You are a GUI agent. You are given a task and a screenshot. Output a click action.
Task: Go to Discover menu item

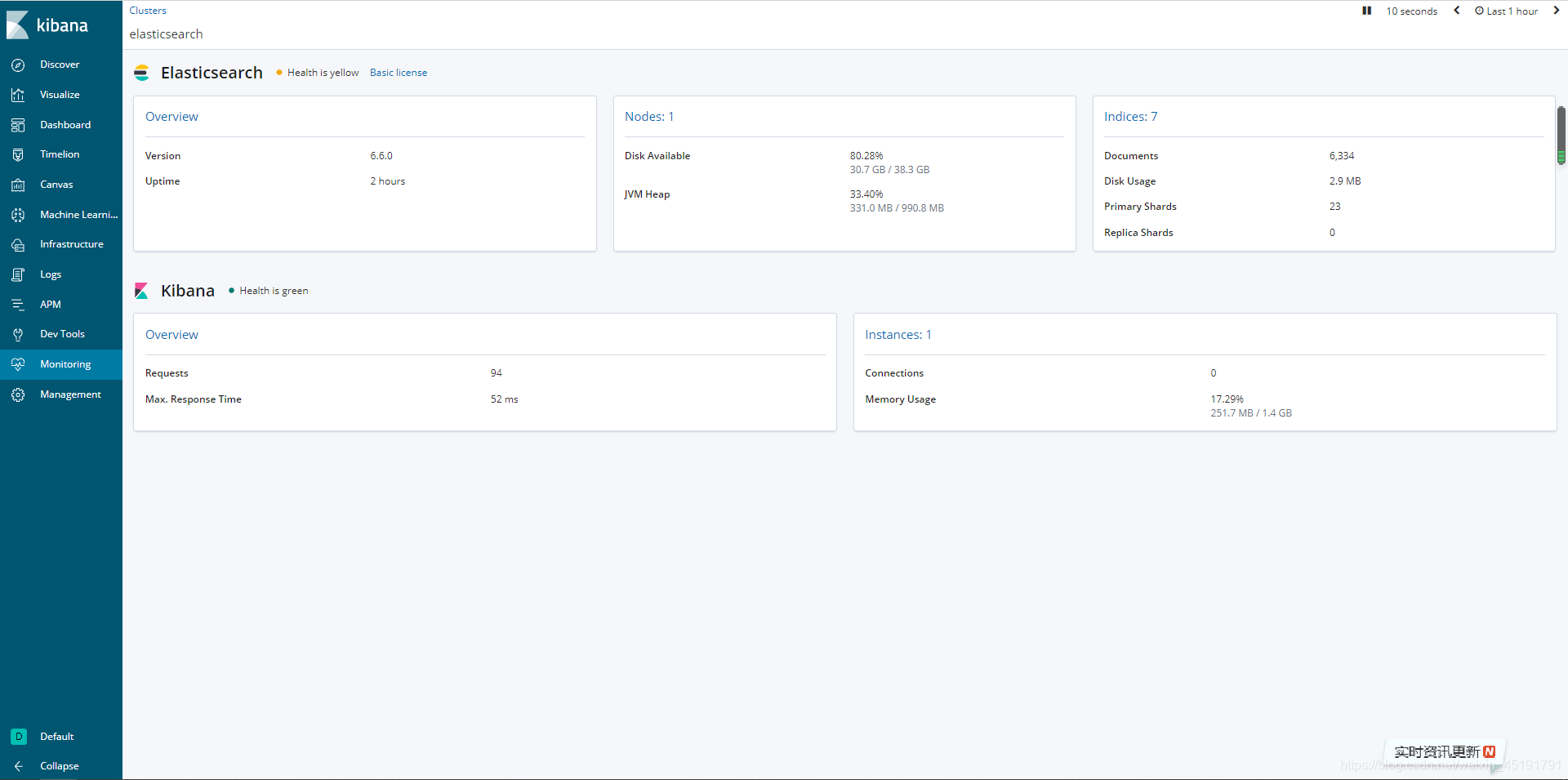(60, 65)
